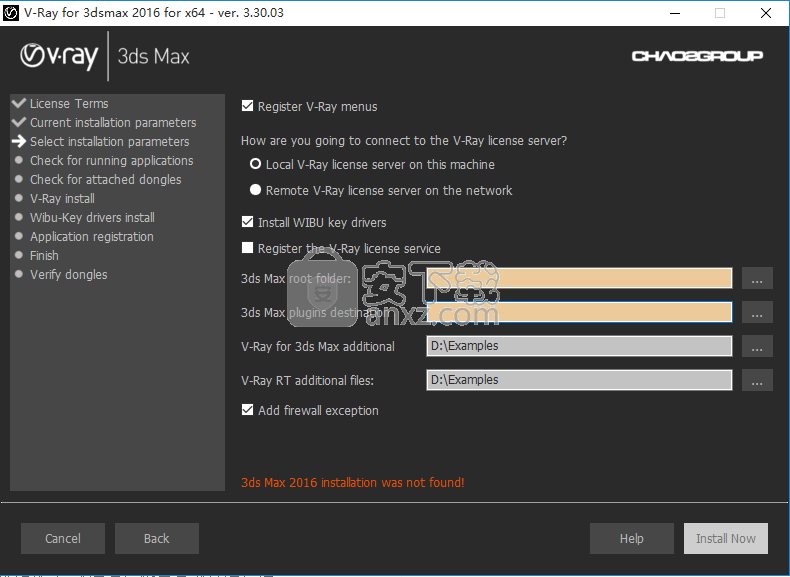Click V-Ray for 3ds Max additional field
Viewport: 790px width, 577px height.
[x=579, y=346]
